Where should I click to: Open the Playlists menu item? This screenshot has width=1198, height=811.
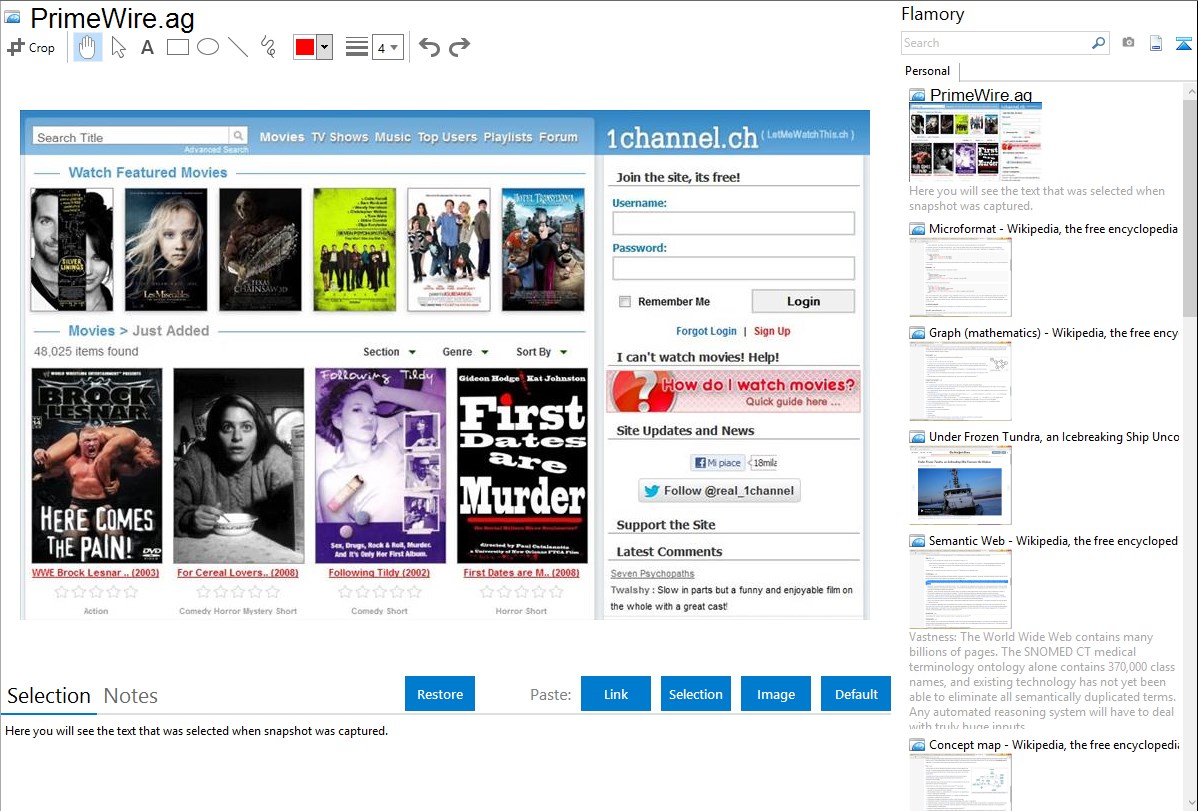coord(508,137)
